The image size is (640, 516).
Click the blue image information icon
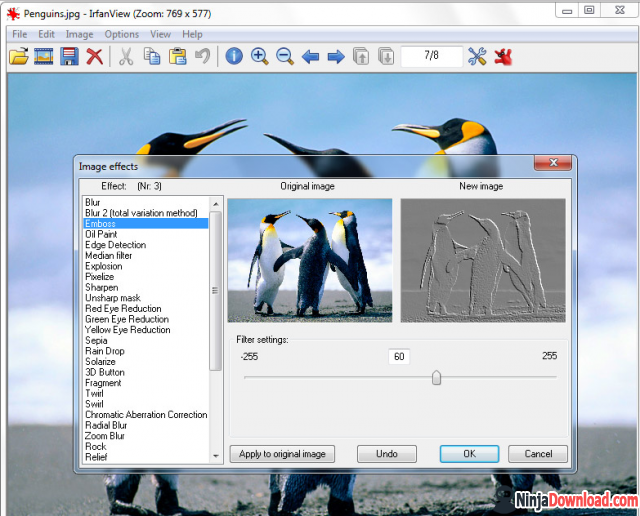click(x=233, y=56)
